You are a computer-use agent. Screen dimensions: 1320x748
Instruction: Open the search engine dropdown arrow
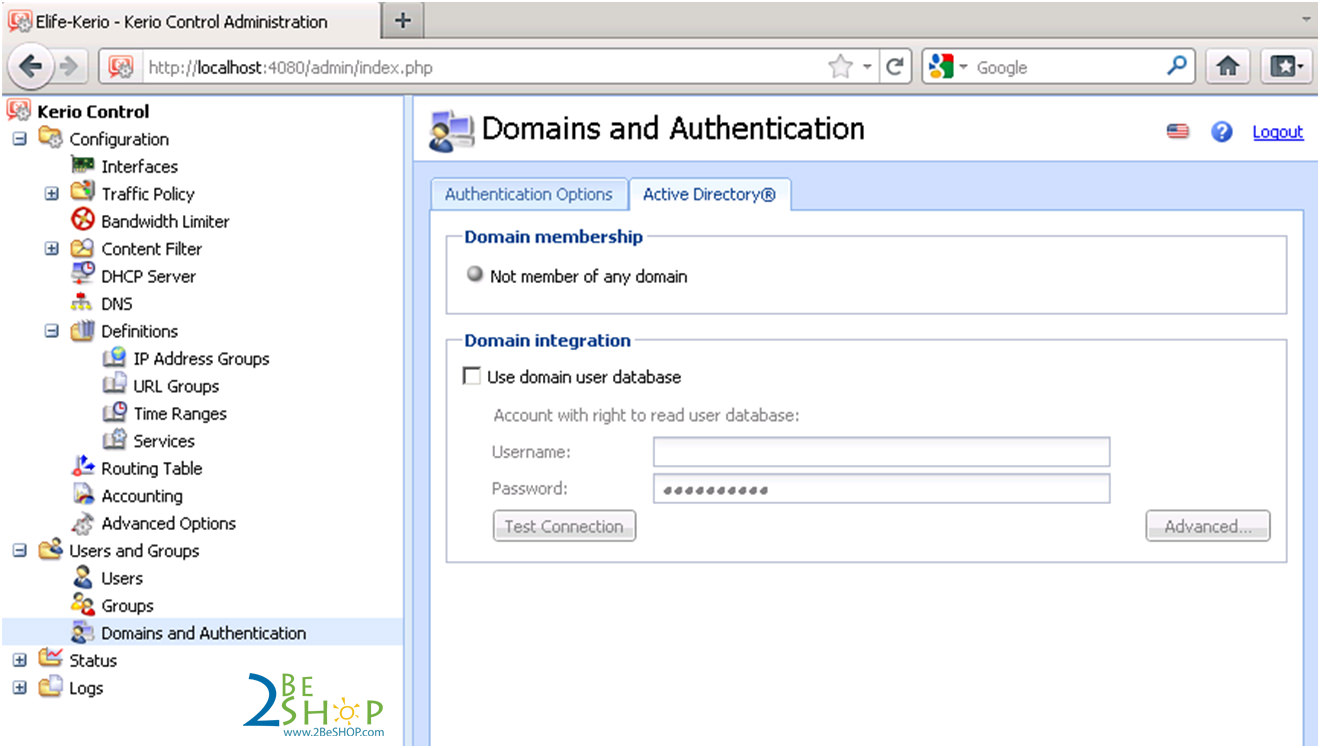tap(964, 67)
